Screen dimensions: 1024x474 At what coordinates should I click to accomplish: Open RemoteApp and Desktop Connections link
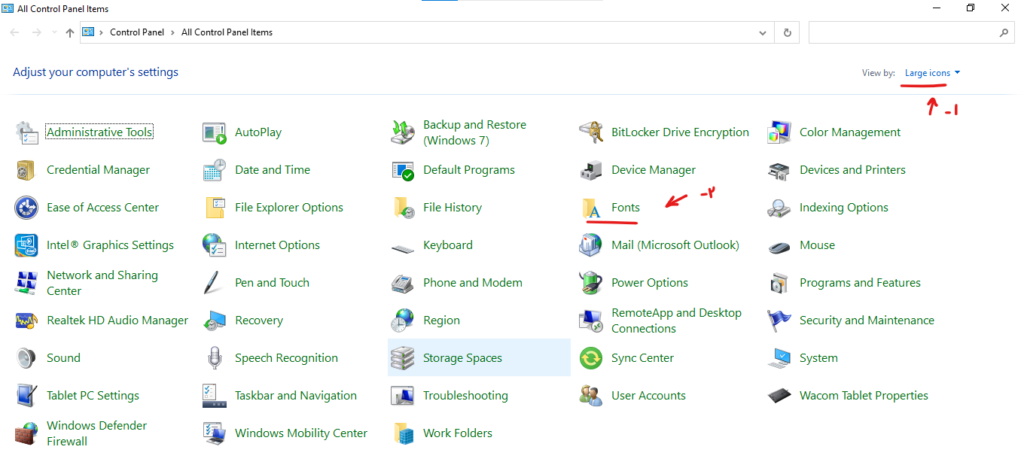[x=676, y=321]
